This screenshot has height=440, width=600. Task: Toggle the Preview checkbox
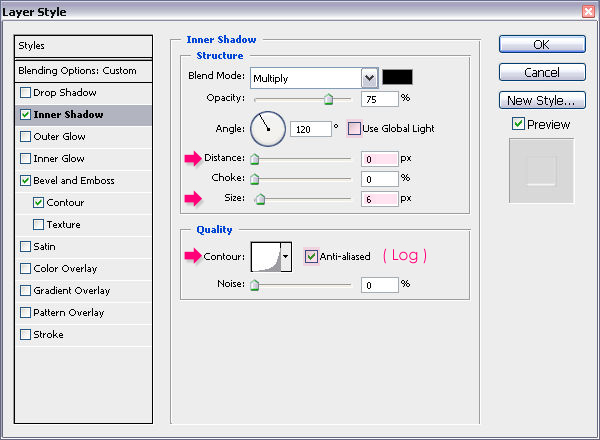[x=517, y=124]
